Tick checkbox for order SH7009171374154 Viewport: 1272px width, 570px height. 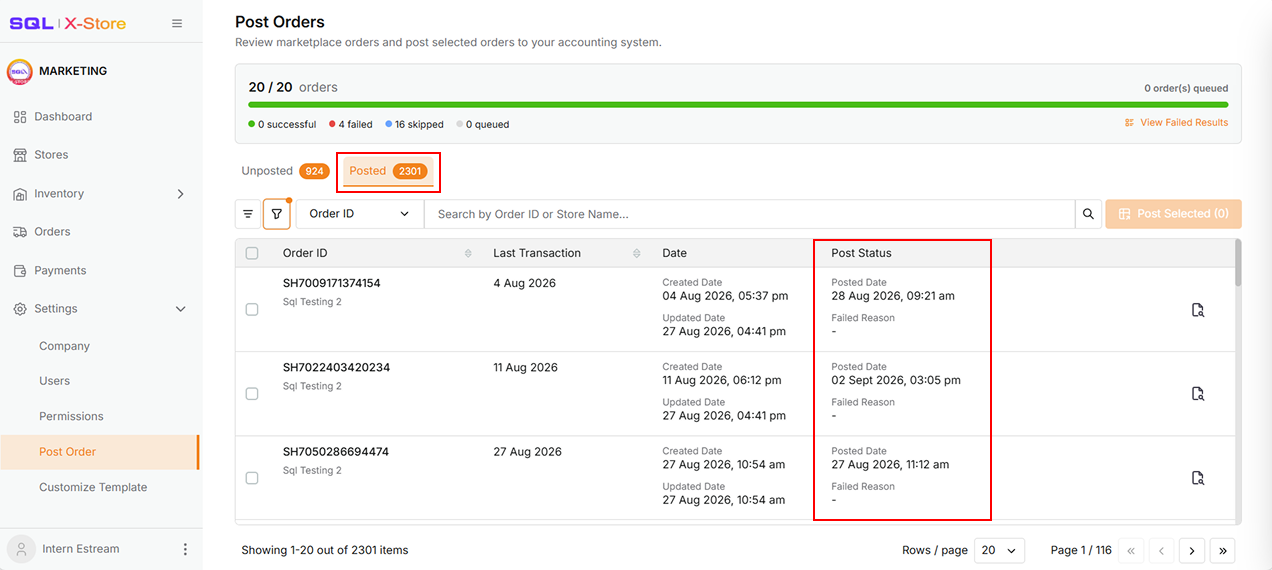tap(252, 310)
